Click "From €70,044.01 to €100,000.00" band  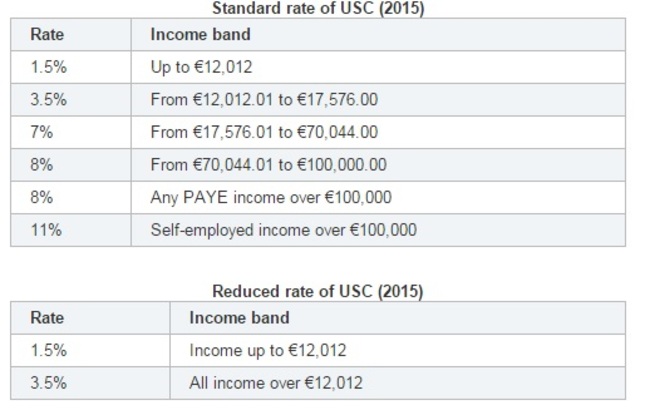pyautogui.click(x=268, y=165)
